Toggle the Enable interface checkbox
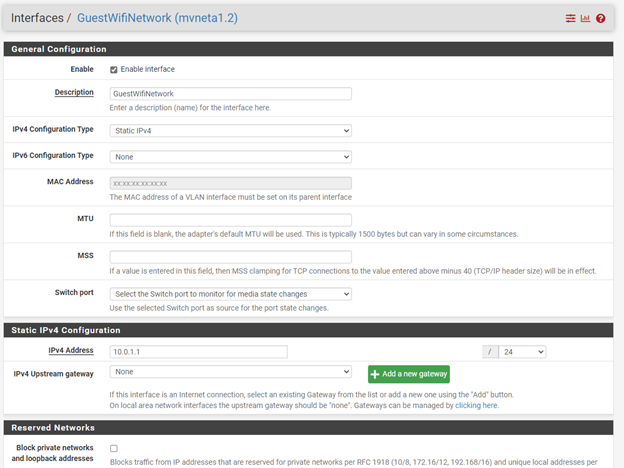The image size is (624, 468). (x=114, y=69)
